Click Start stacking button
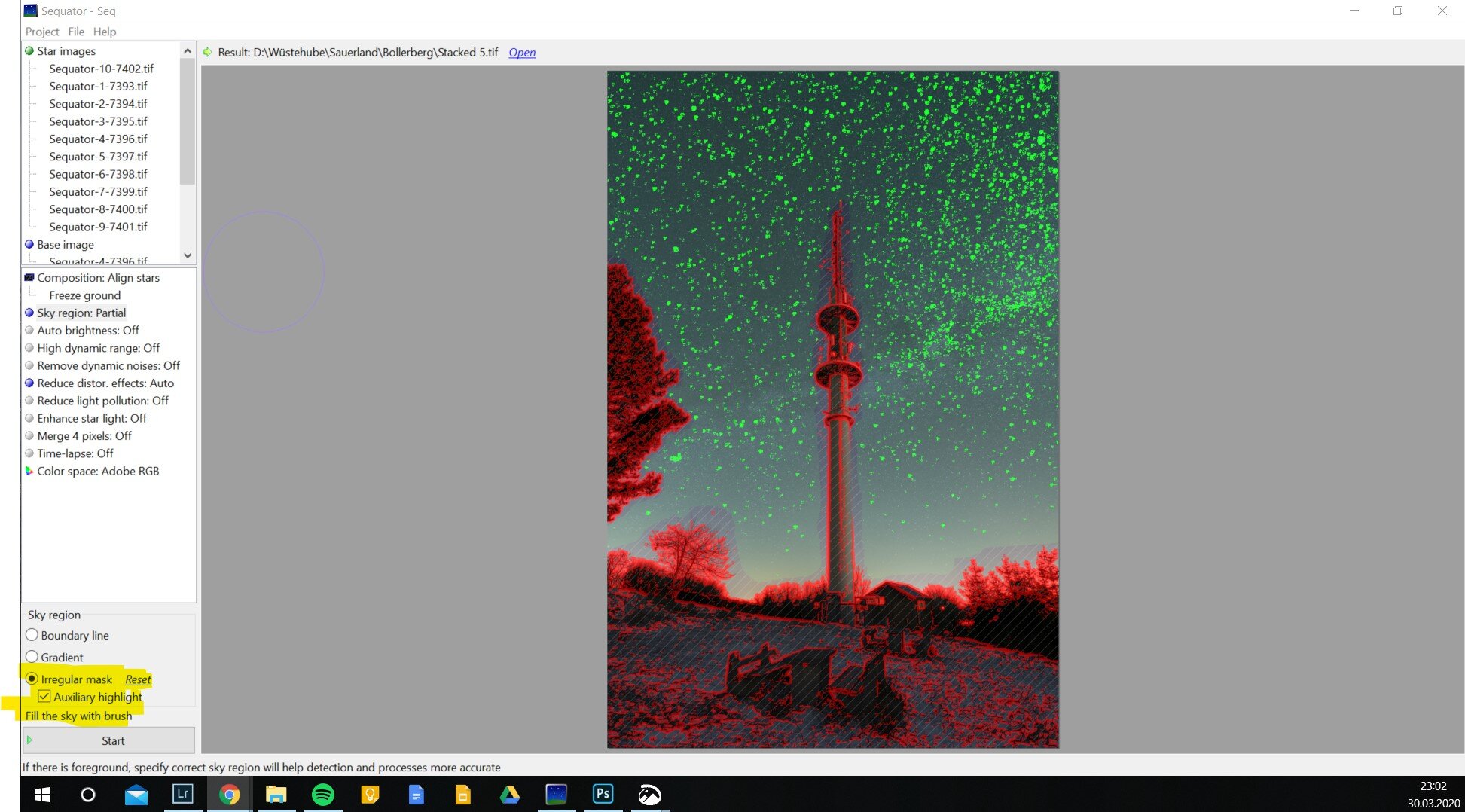 109,740
